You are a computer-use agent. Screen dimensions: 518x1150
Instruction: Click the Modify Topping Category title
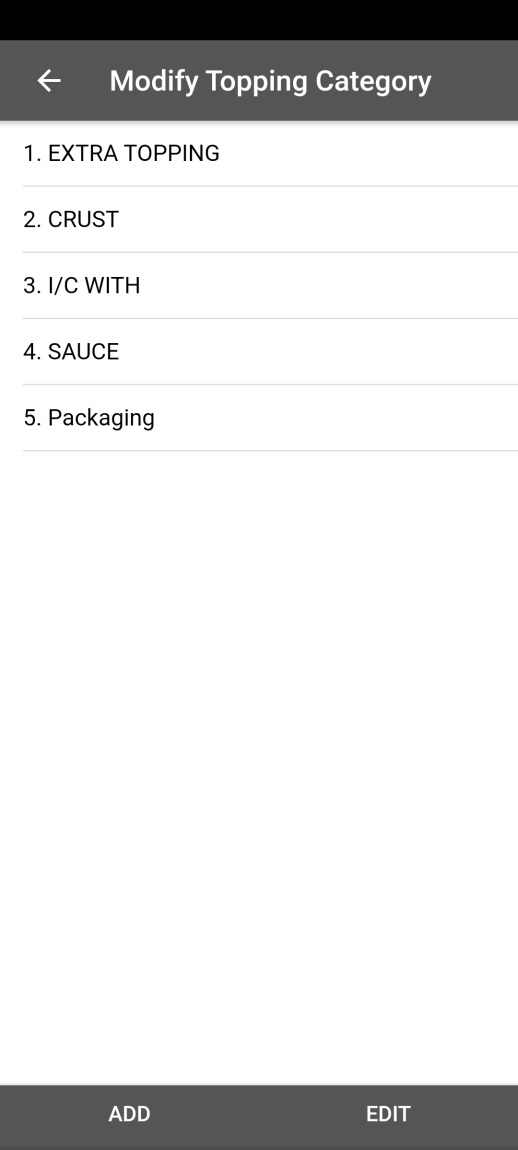270,81
